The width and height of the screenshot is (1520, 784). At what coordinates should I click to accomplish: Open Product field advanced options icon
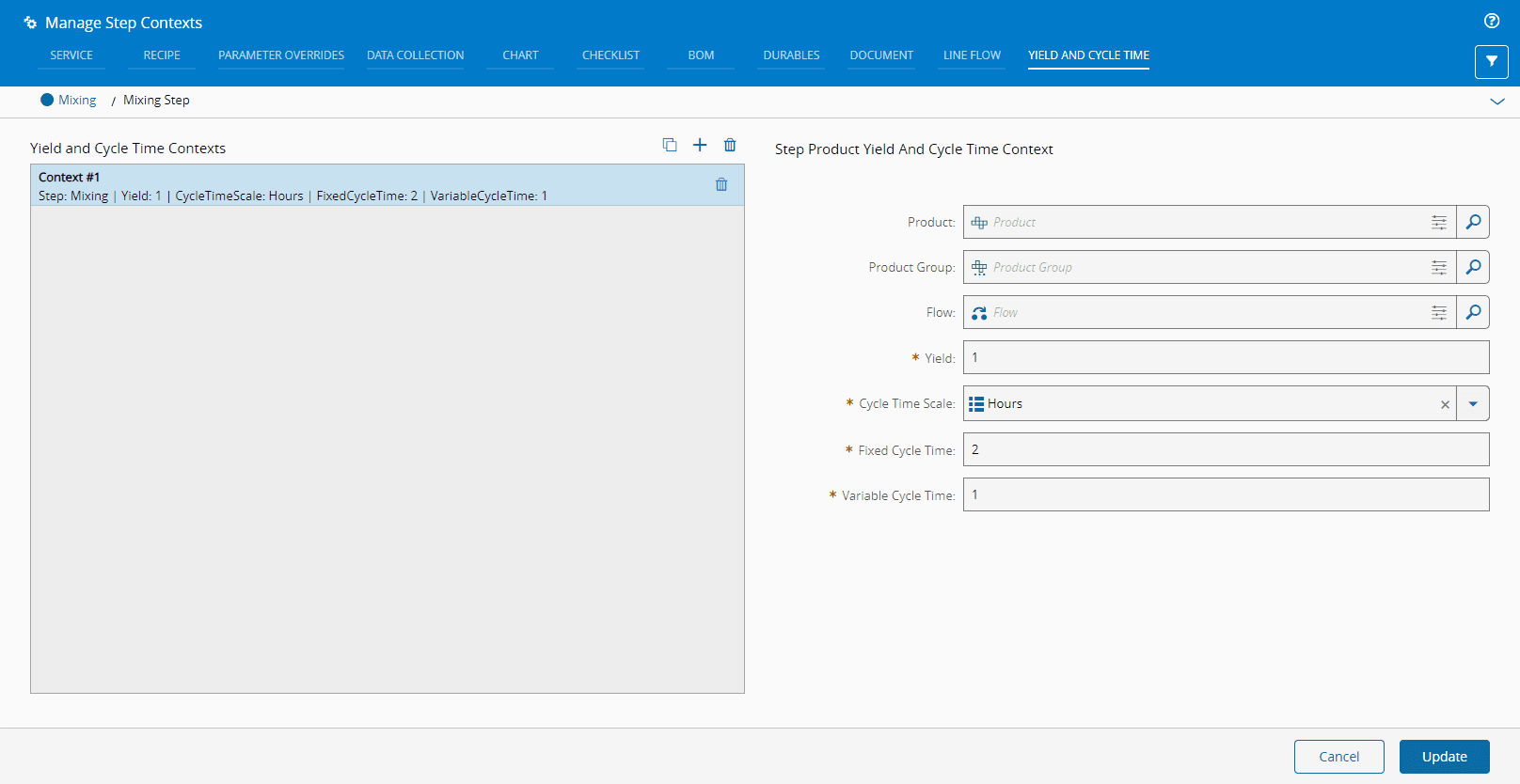tap(1438, 222)
